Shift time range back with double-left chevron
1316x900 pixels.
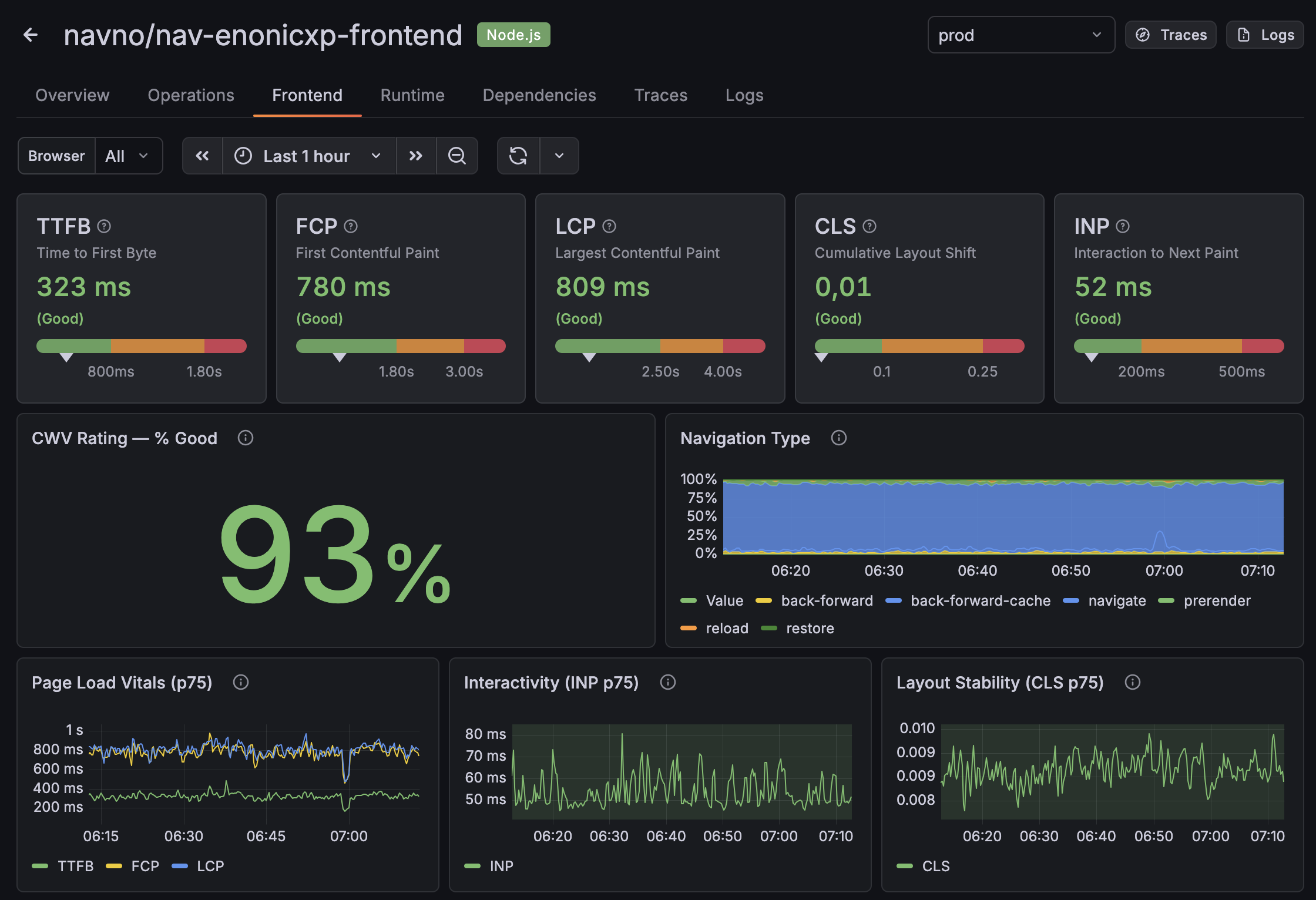point(202,156)
